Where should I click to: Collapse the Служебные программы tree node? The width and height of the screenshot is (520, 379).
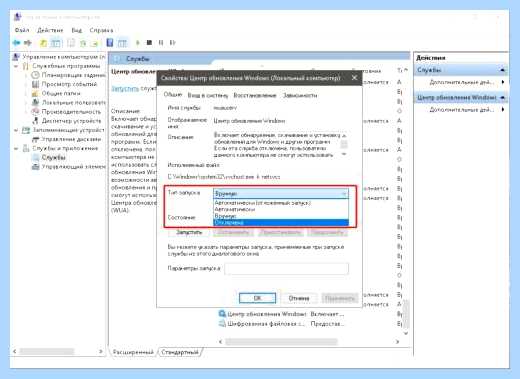click(x=16, y=66)
